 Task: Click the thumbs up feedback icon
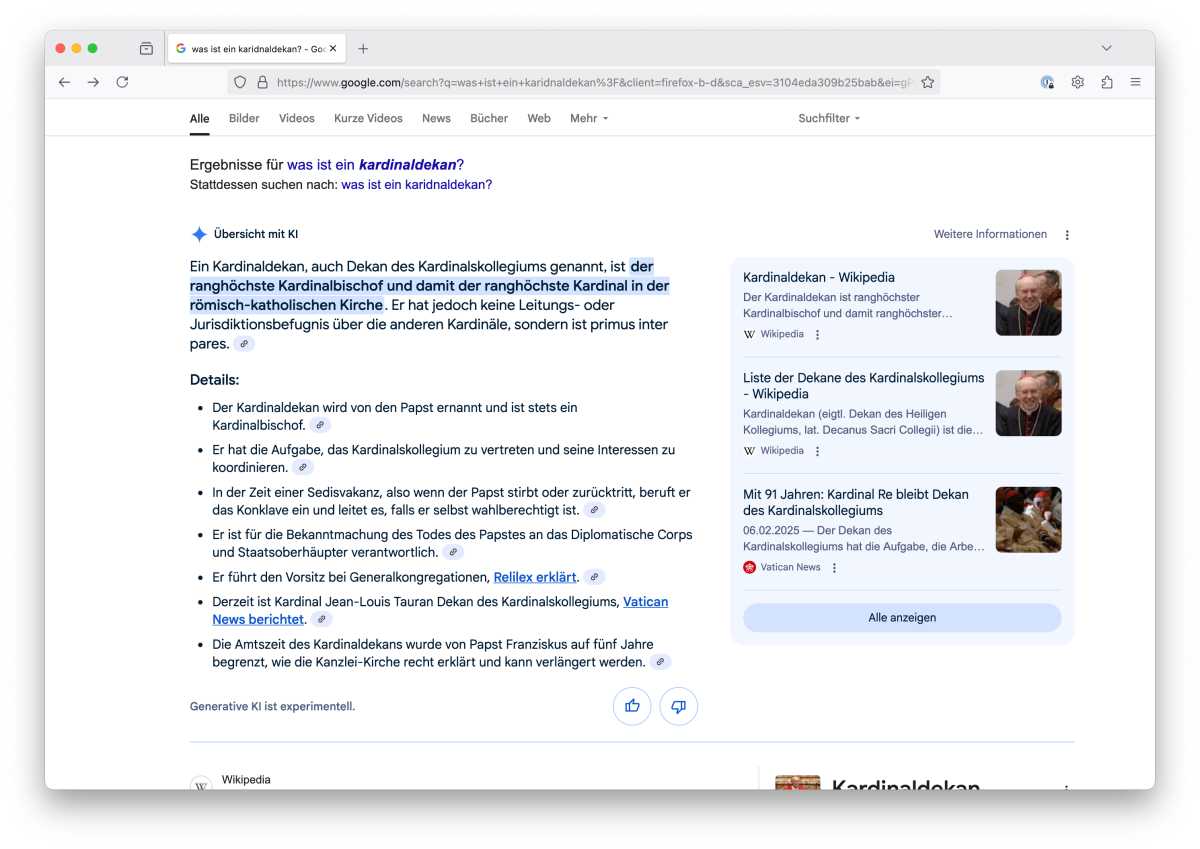point(632,706)
